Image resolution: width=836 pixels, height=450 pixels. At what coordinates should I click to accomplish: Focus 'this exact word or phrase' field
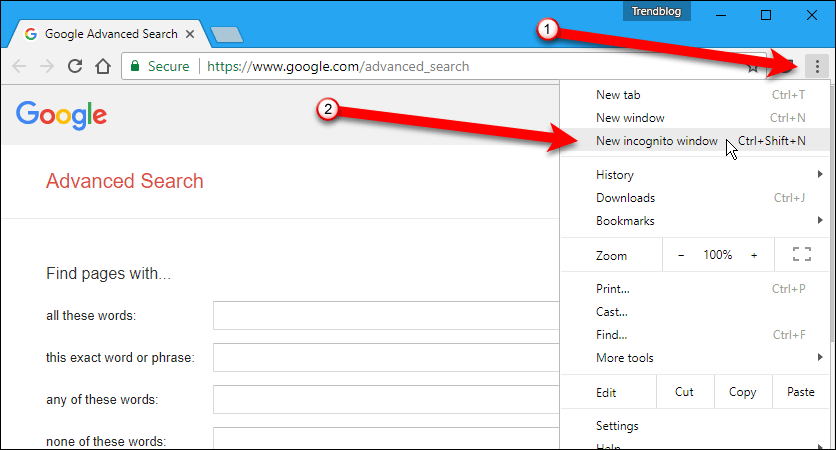(x=386, y=357)
